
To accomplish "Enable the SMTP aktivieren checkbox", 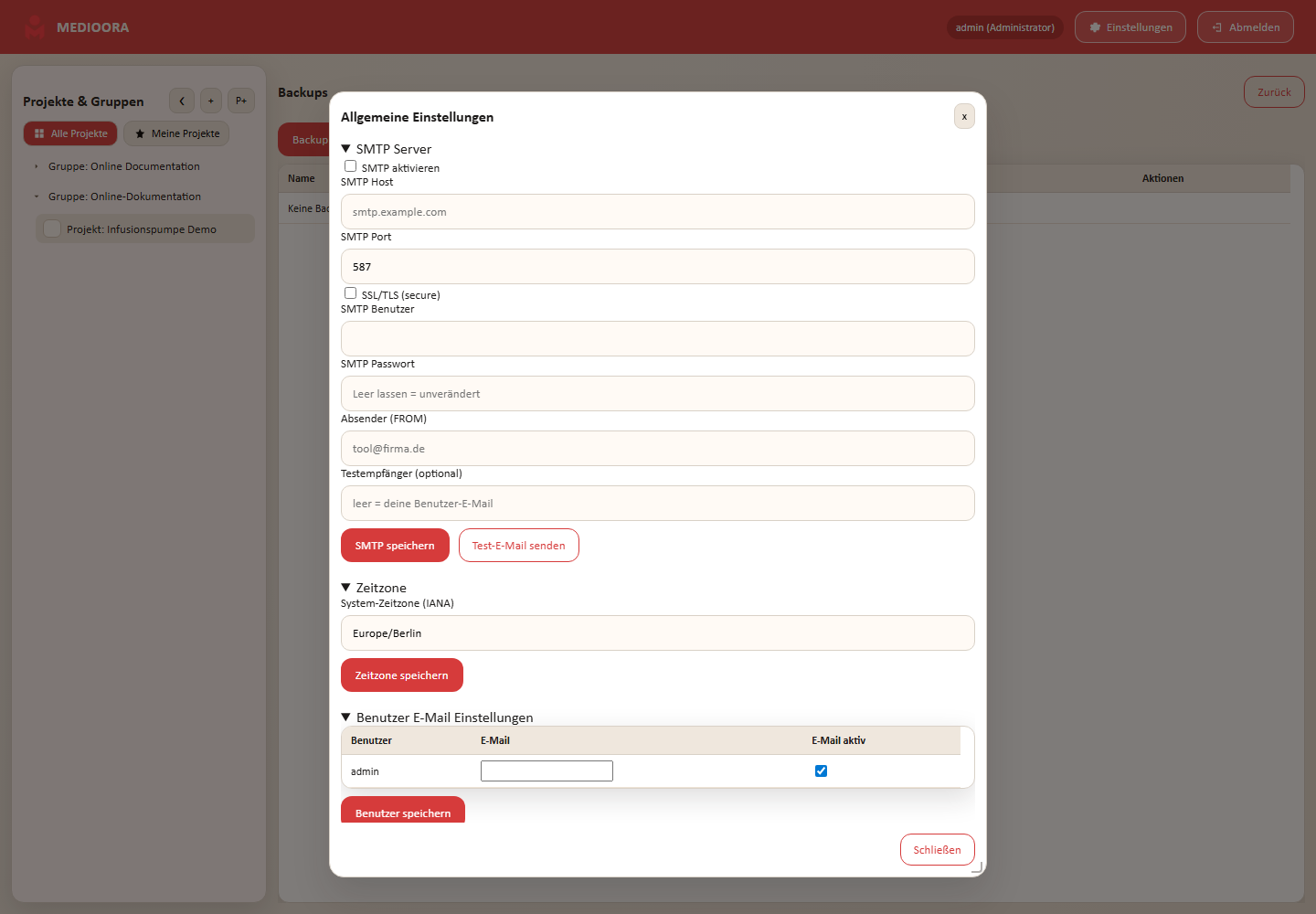I will pos(350,166).
